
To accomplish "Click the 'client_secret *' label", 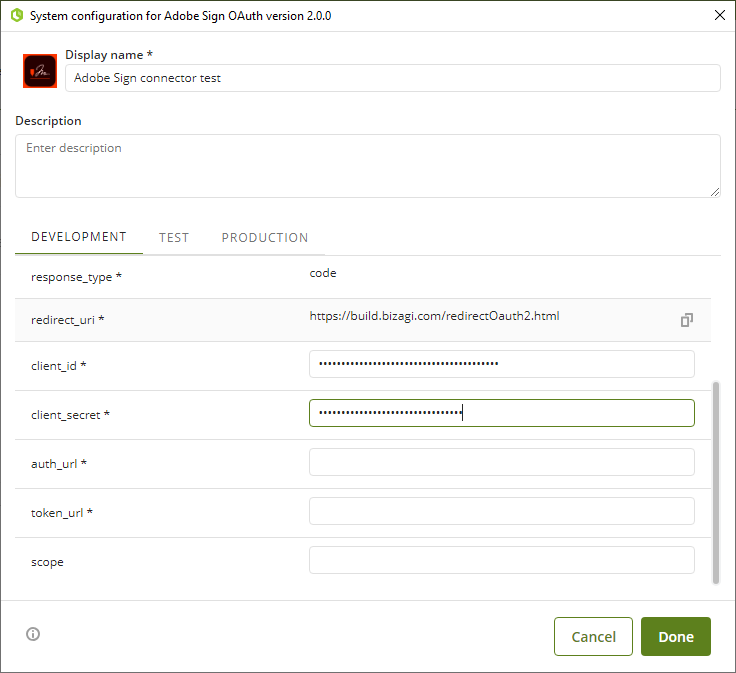I will pyautogui.click(x=70, y=415).
